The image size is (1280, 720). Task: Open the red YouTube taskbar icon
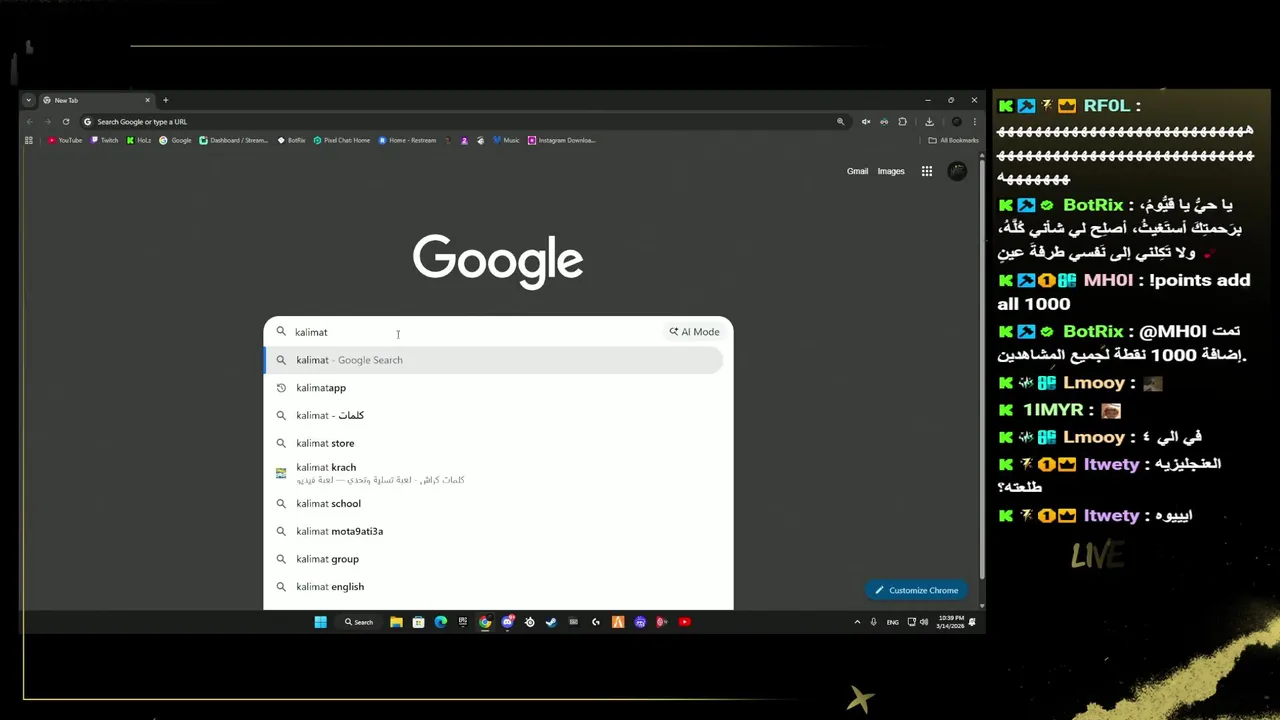[x=684, y=622]
